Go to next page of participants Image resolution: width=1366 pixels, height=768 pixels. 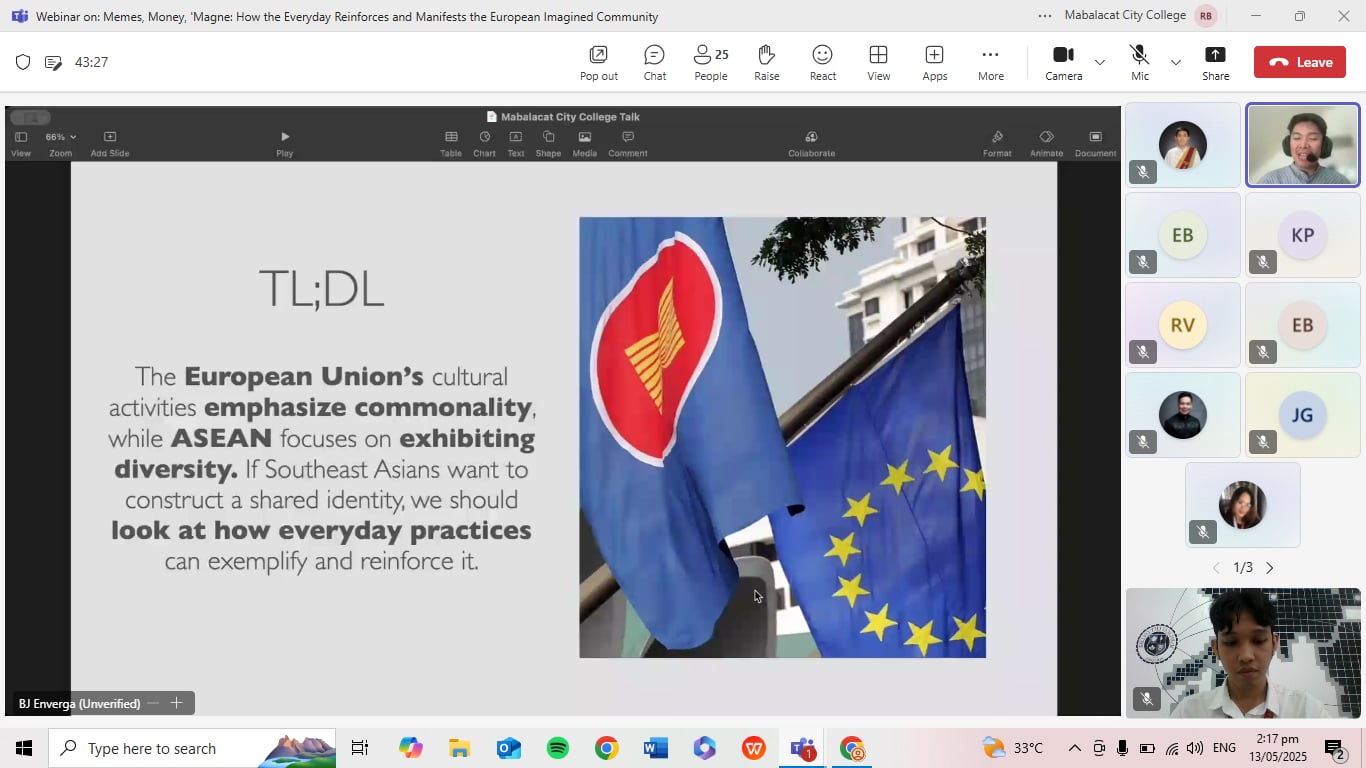pos(1270,568)
